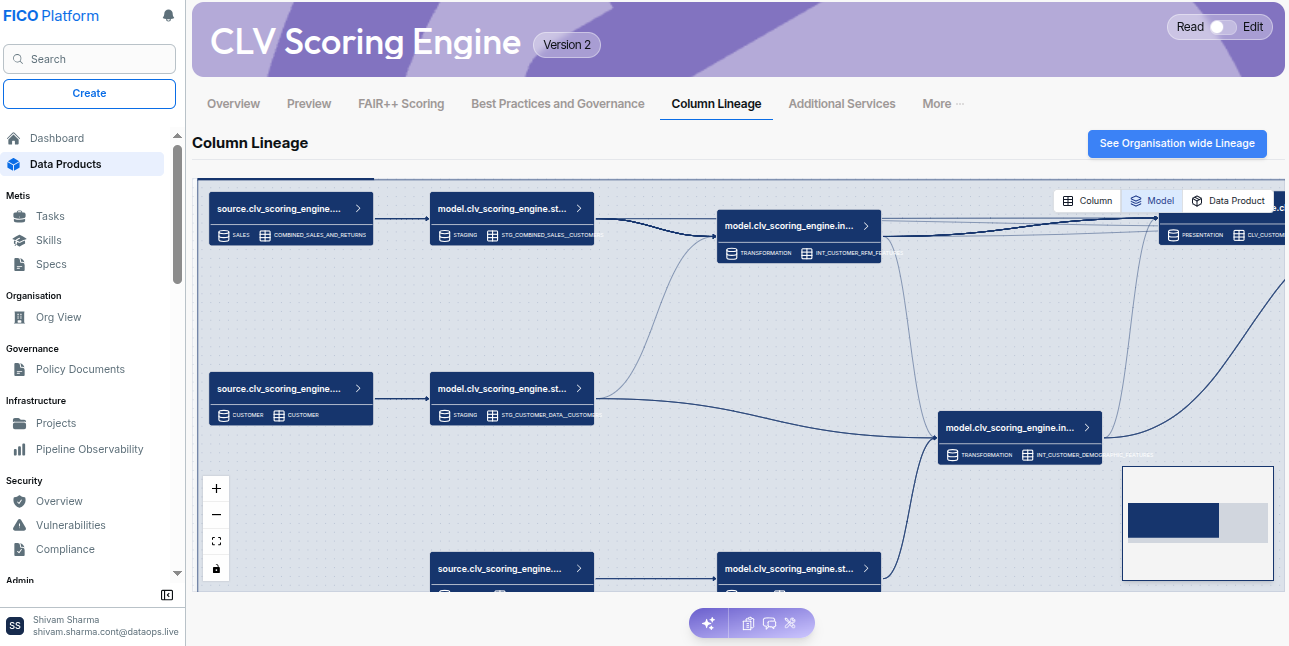Open notifications bell in FICO Platform header
The height and width of the screenshot is (646, 1289).
(x=168, y=16)
